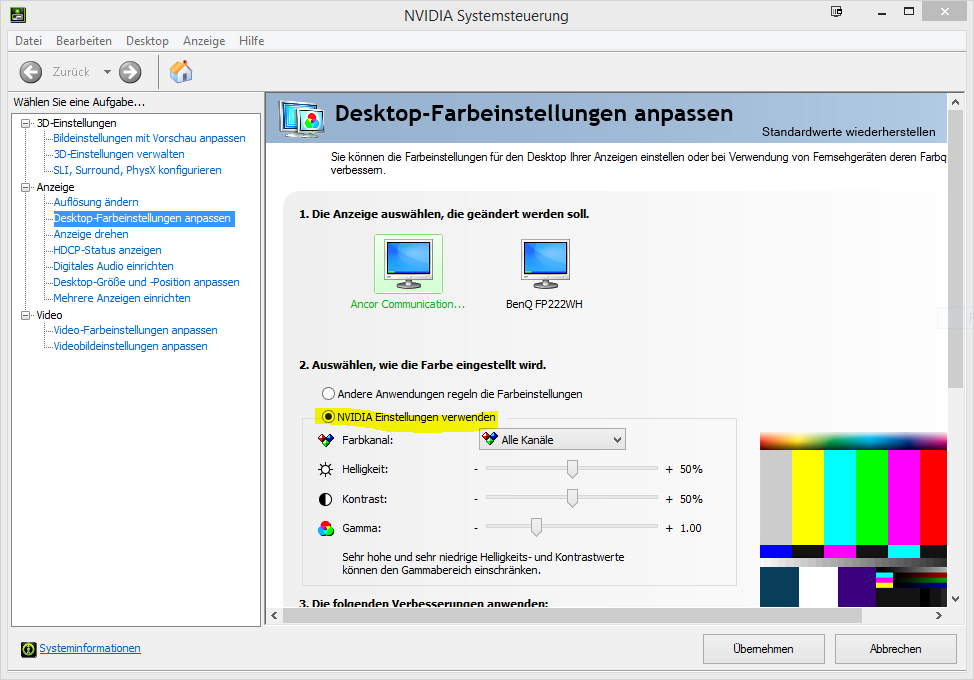The height and width of the screenshot is (680, 974).
Task: Collapse the Video tree node
Action: click(25, 315)
